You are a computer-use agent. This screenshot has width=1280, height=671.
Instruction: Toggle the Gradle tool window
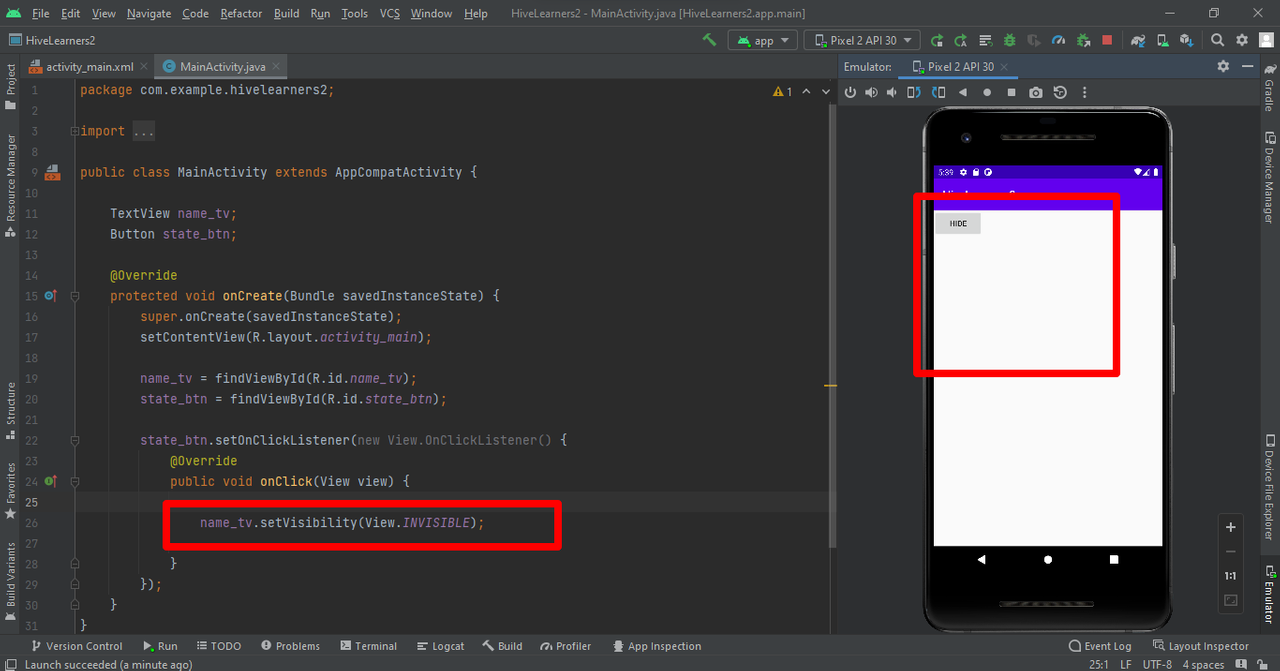pos(1269,90)
